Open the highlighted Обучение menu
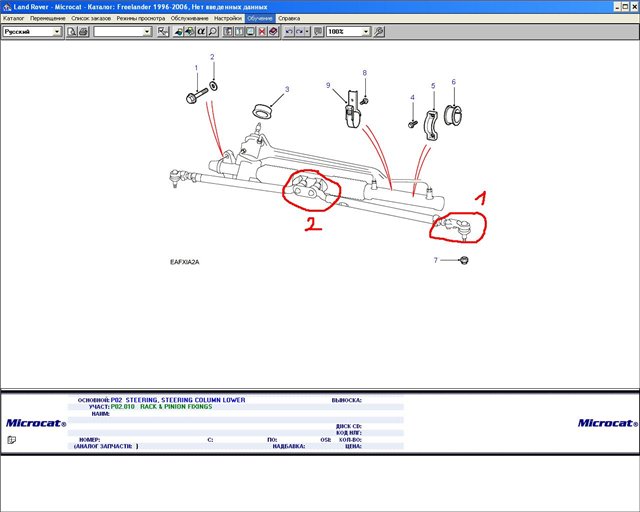Image resolution: width=640 pixels, height=512 pixels. tap(260, 18)
